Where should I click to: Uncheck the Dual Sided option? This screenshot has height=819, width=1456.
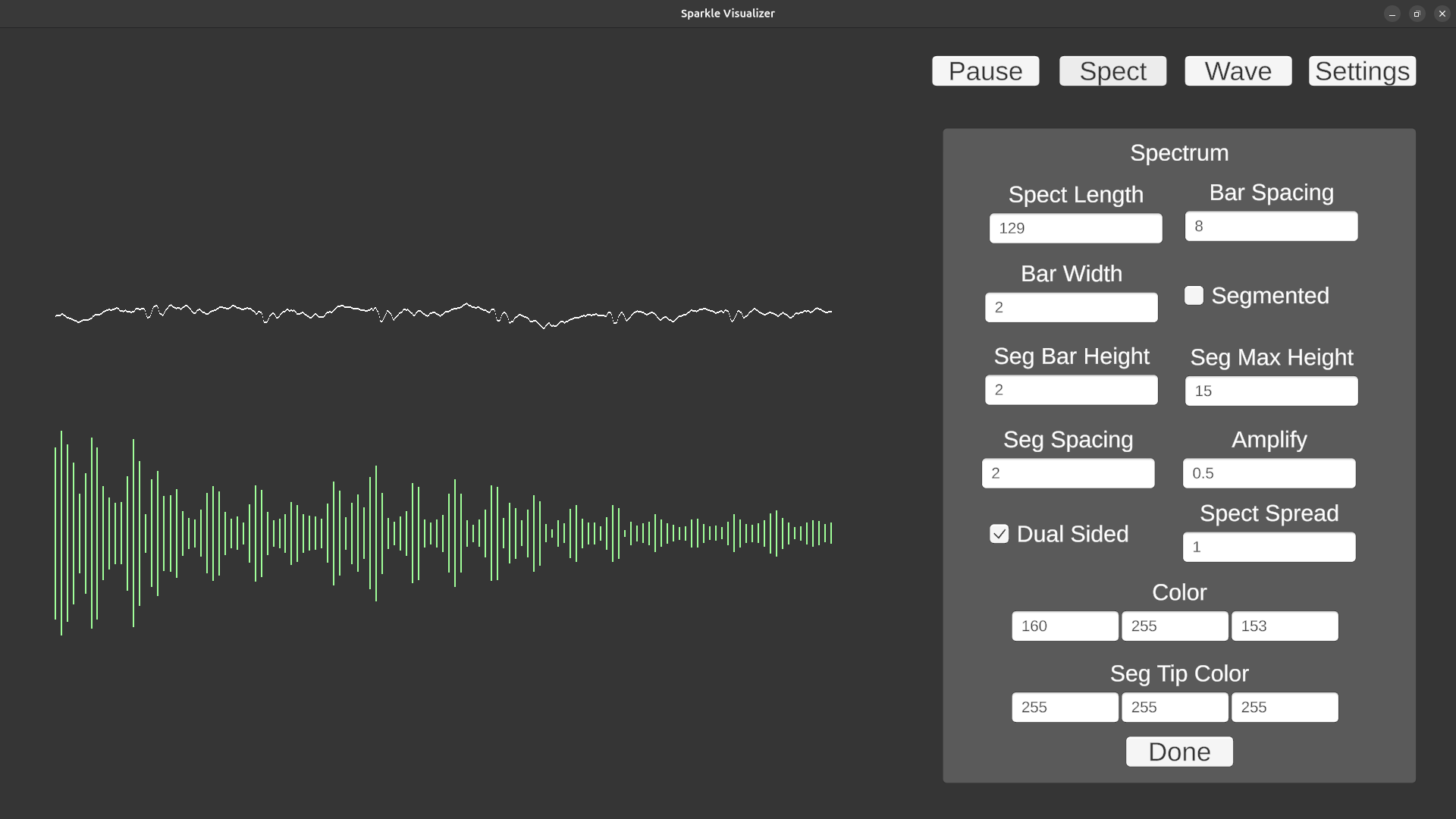999,534
